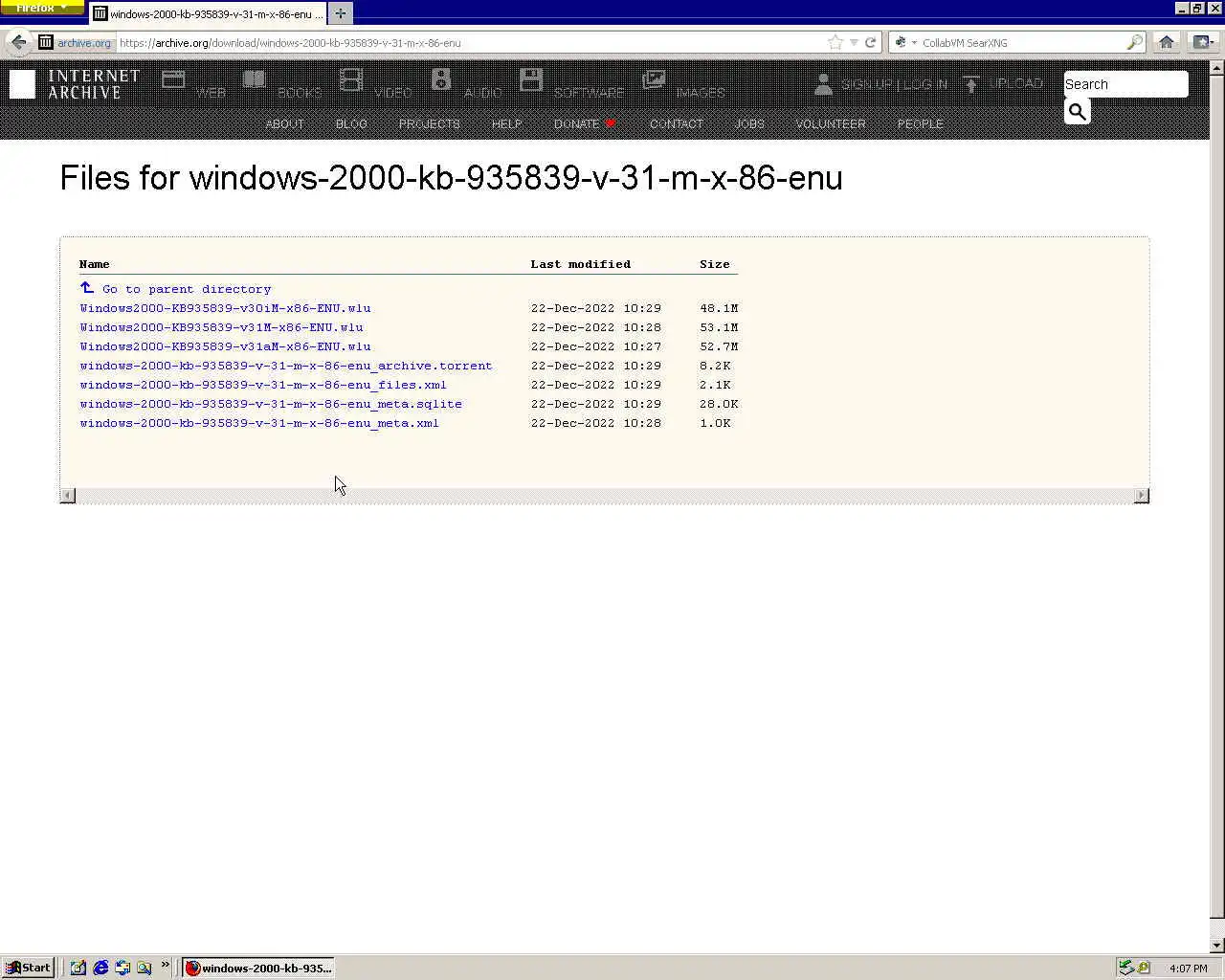1225x980 pixels.
Task: Open the Blog menu item
Action: pos(351,124)
